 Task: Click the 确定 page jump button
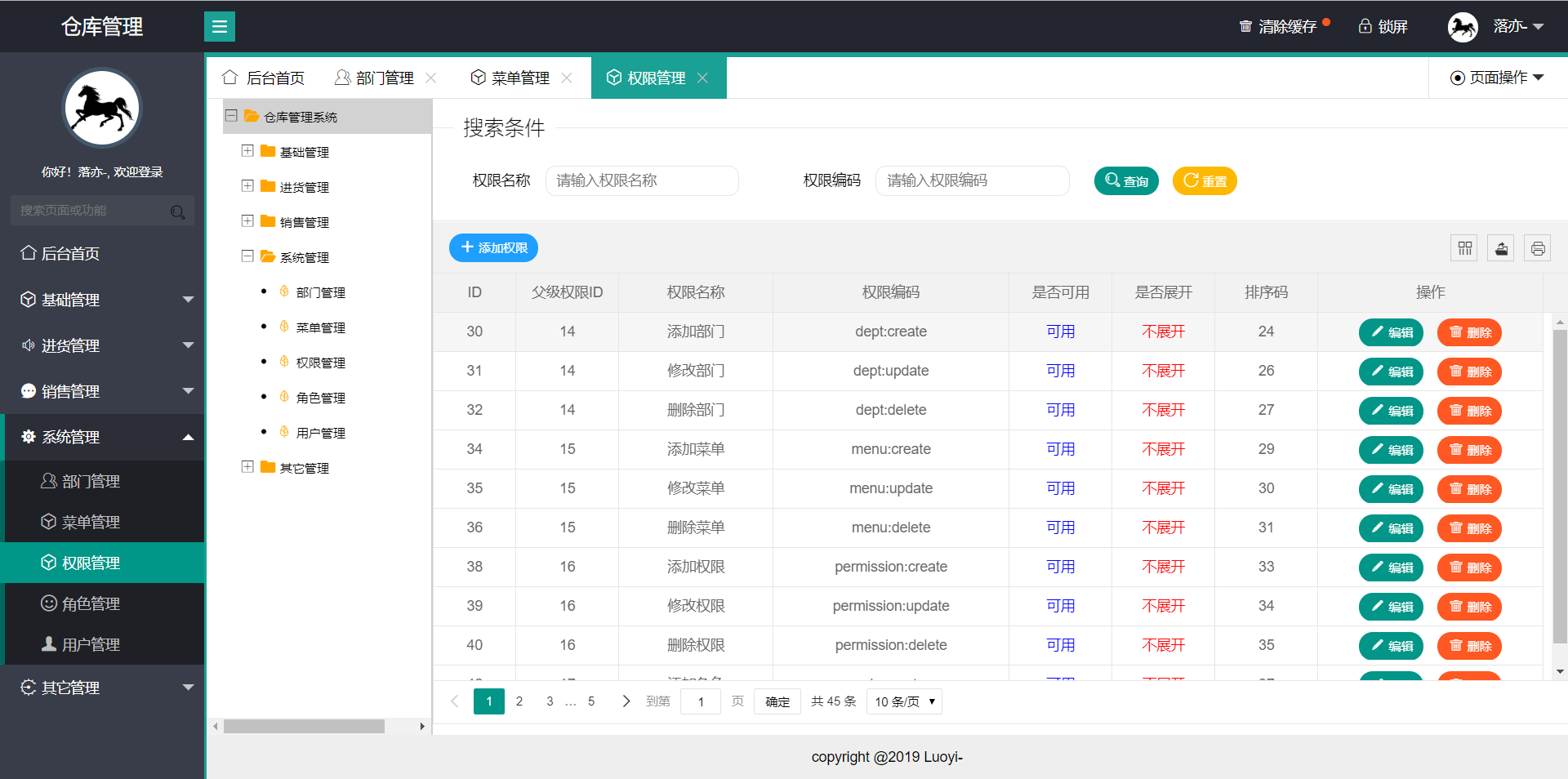(777, 701)
